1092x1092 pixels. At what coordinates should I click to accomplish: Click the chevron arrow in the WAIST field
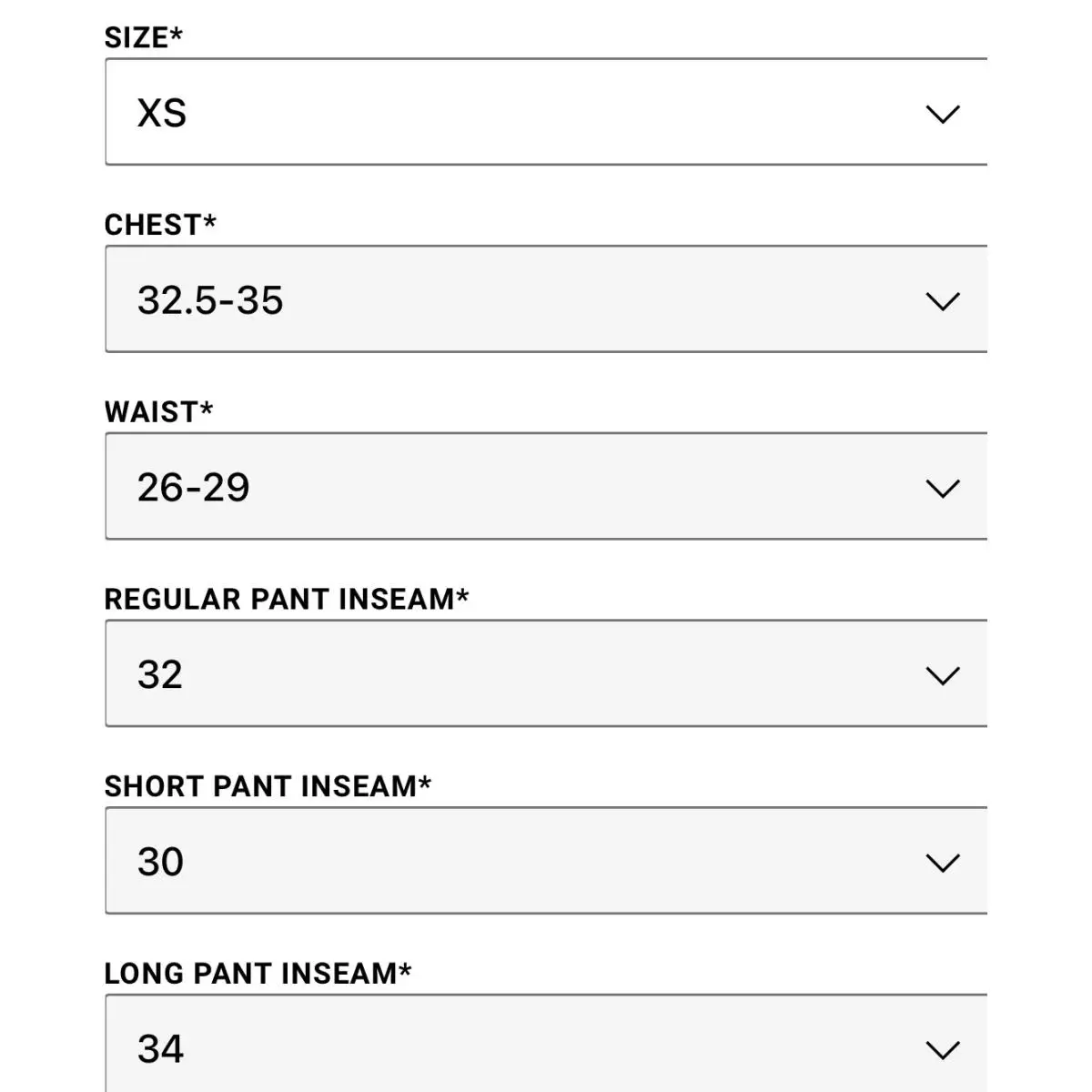point(943,489)
